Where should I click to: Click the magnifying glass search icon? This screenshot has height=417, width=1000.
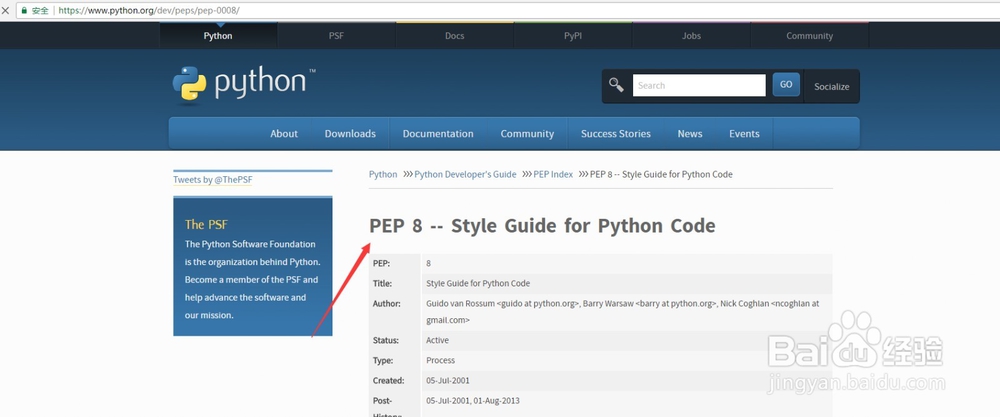point(616,85)
